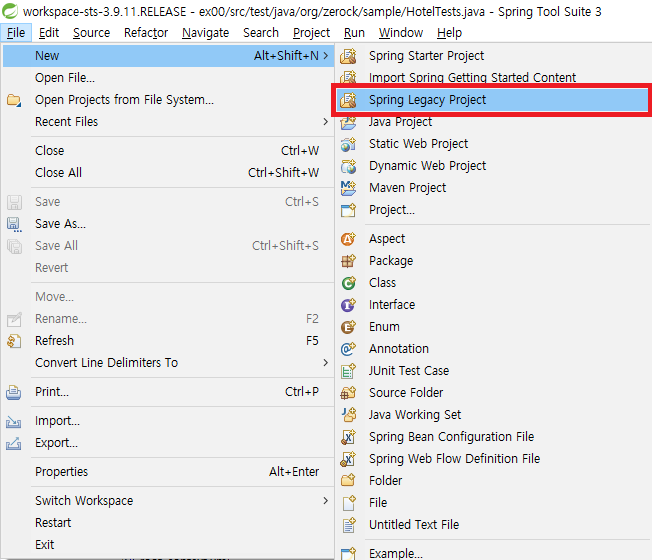The image size is (652, 560).
Task: Click the Alt+Enter shortcut text
Action: pos(294,472)
